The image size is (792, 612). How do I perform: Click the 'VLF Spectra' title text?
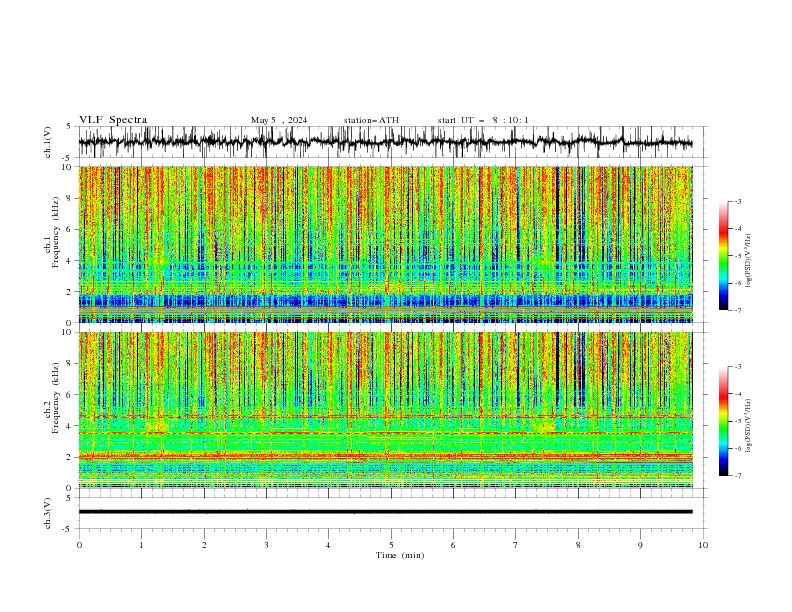coord(113,120)
